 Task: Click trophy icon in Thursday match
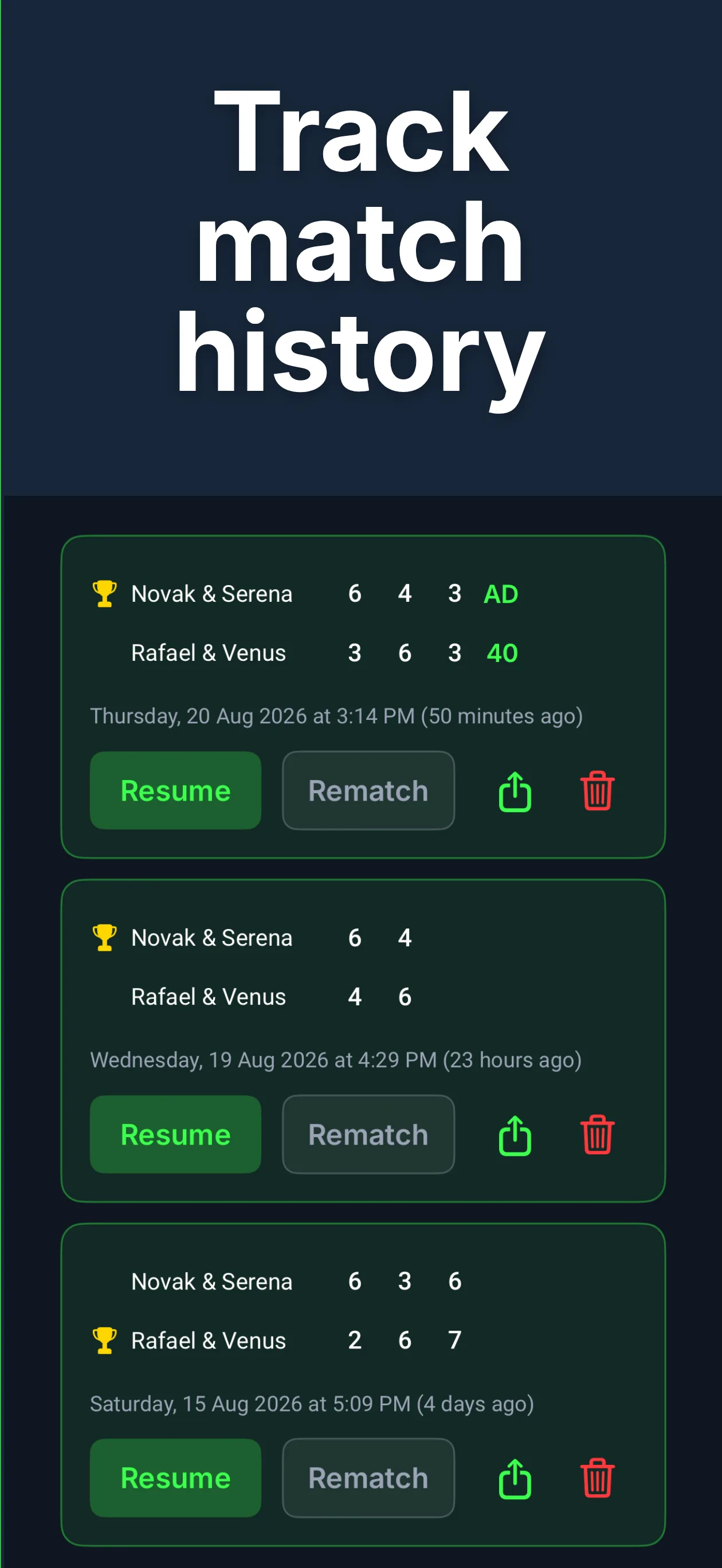[104, 594]
